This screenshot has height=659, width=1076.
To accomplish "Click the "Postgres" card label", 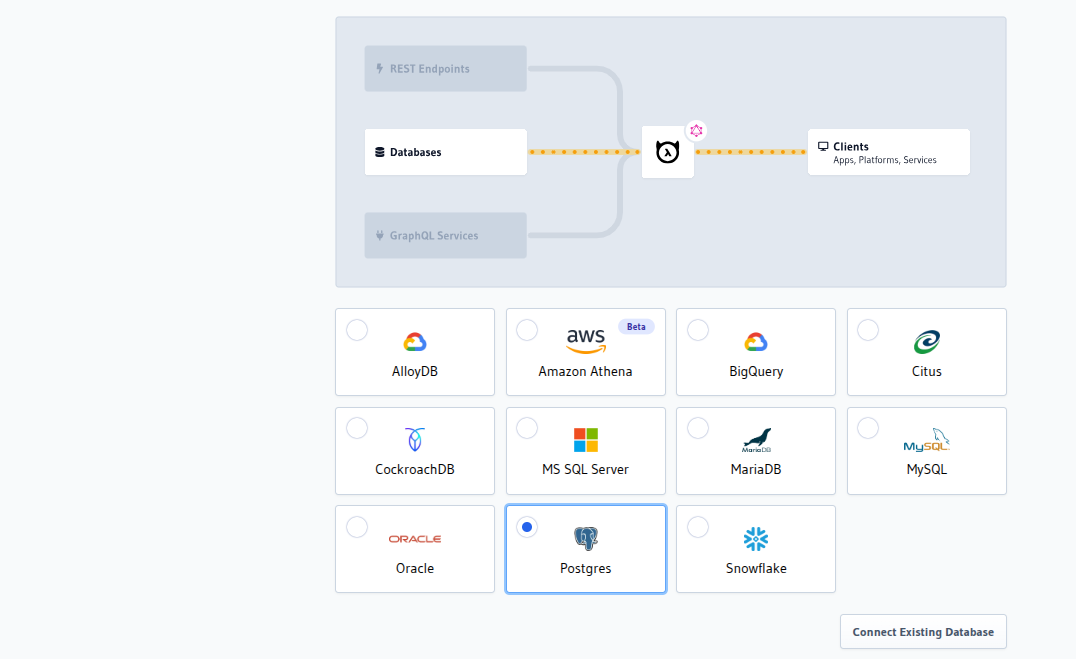I will tap(585, 568).
